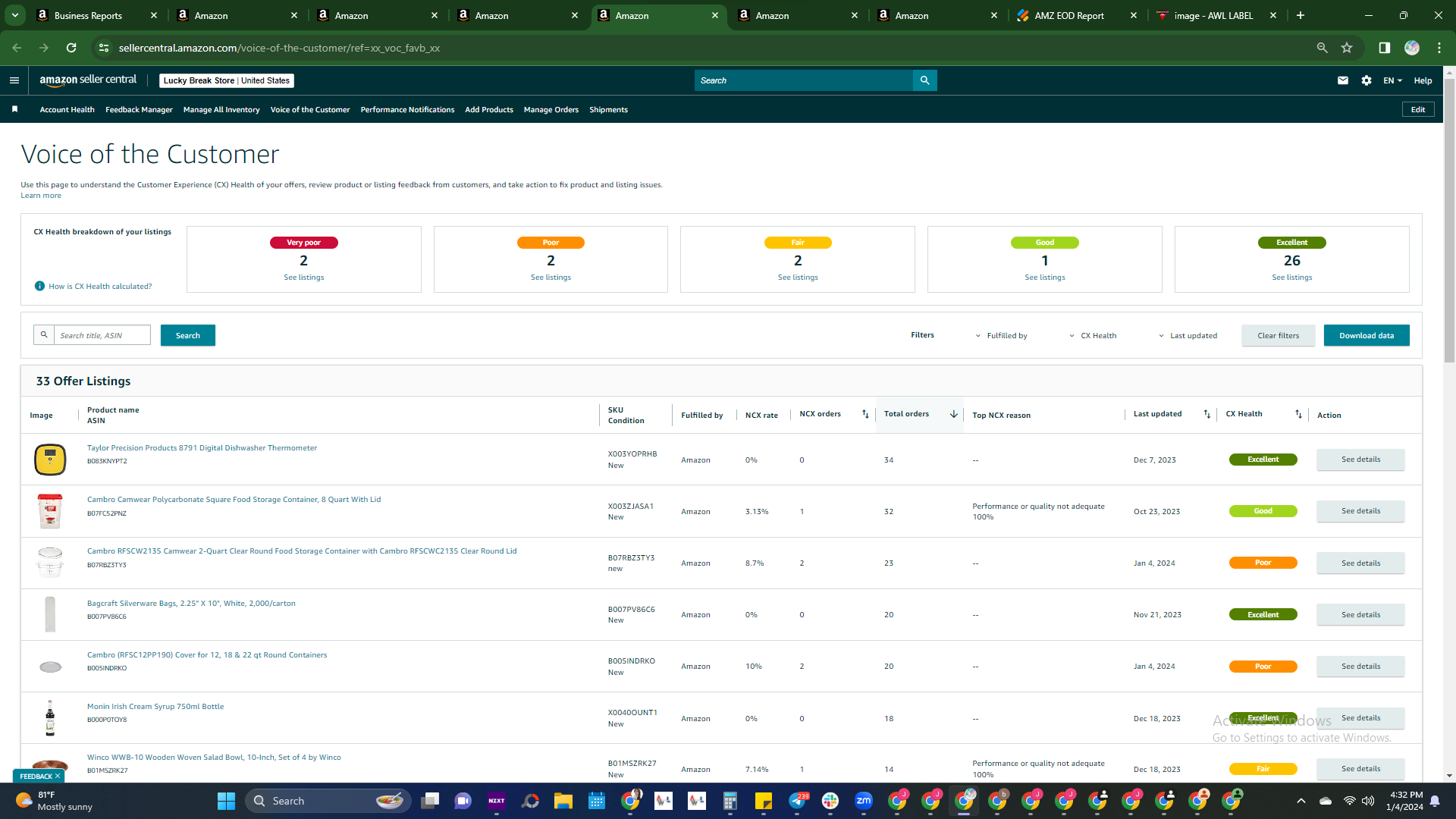This screenshot has width=1456, height=819.
Task: Open the Seller Central hamburger menu
Action: tap(14, 80)
